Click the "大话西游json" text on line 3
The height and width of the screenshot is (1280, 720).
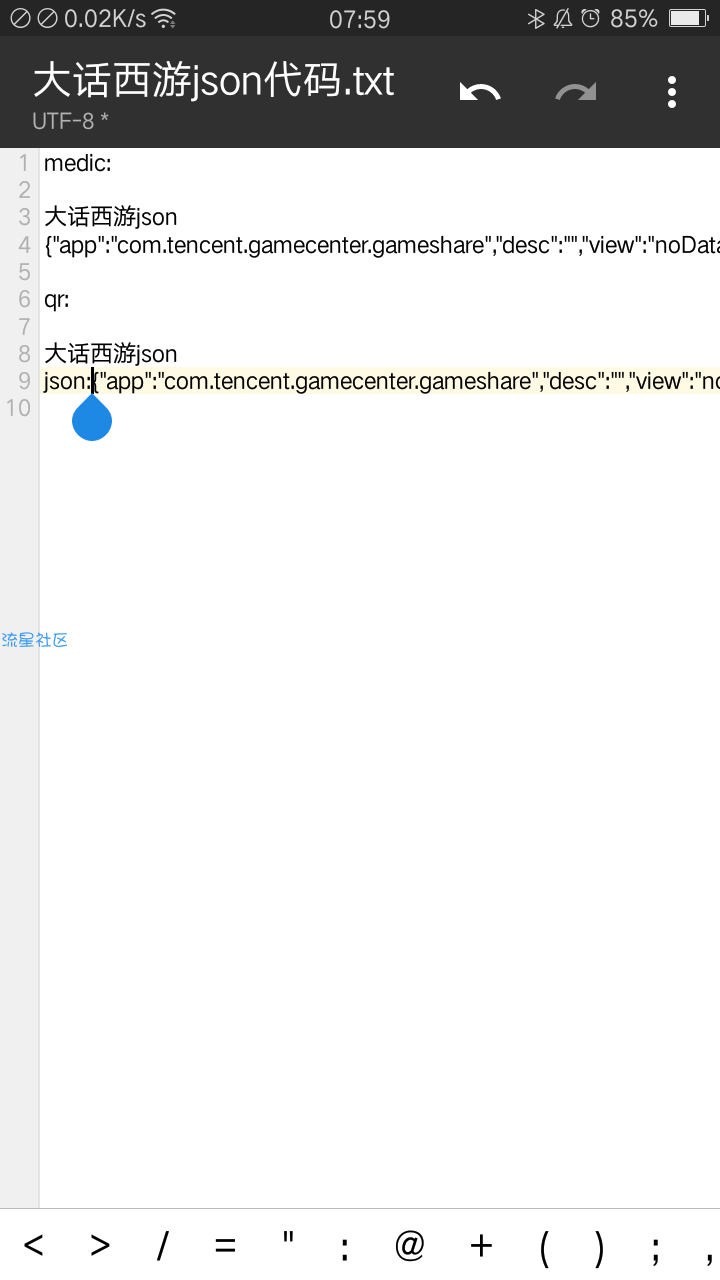110,217
